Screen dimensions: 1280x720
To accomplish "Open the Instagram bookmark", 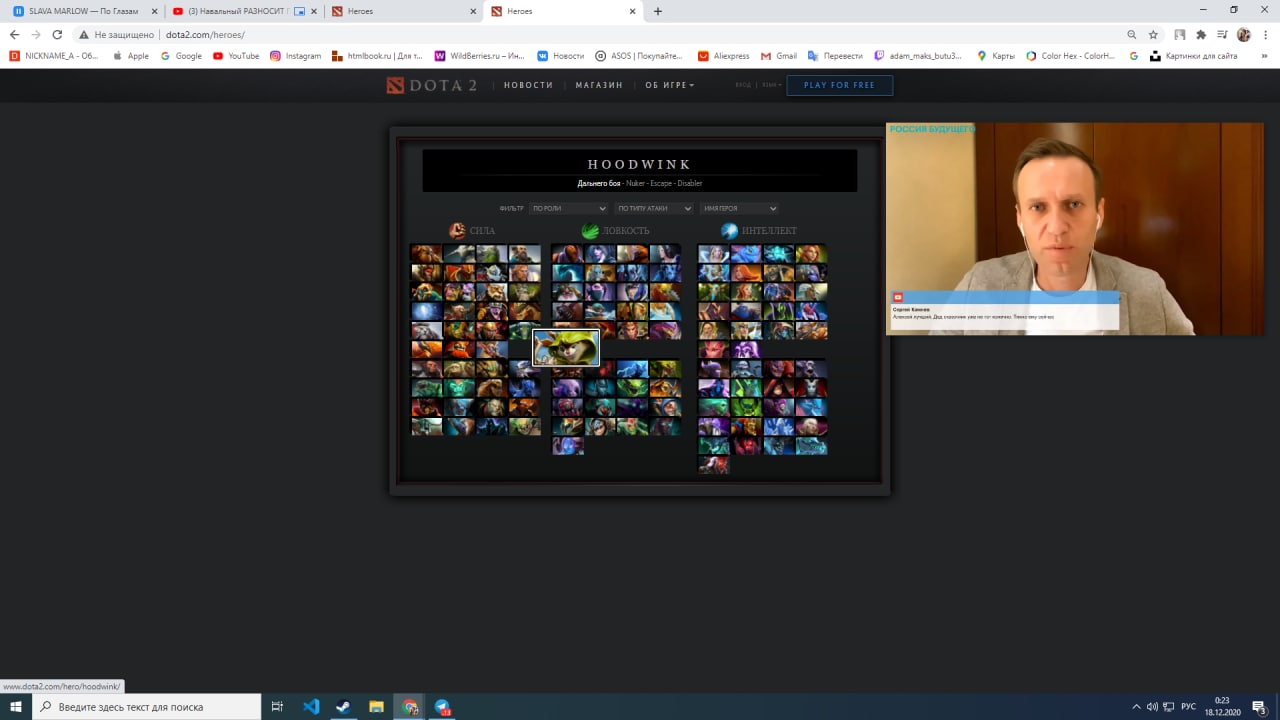I will pos(296,56).
